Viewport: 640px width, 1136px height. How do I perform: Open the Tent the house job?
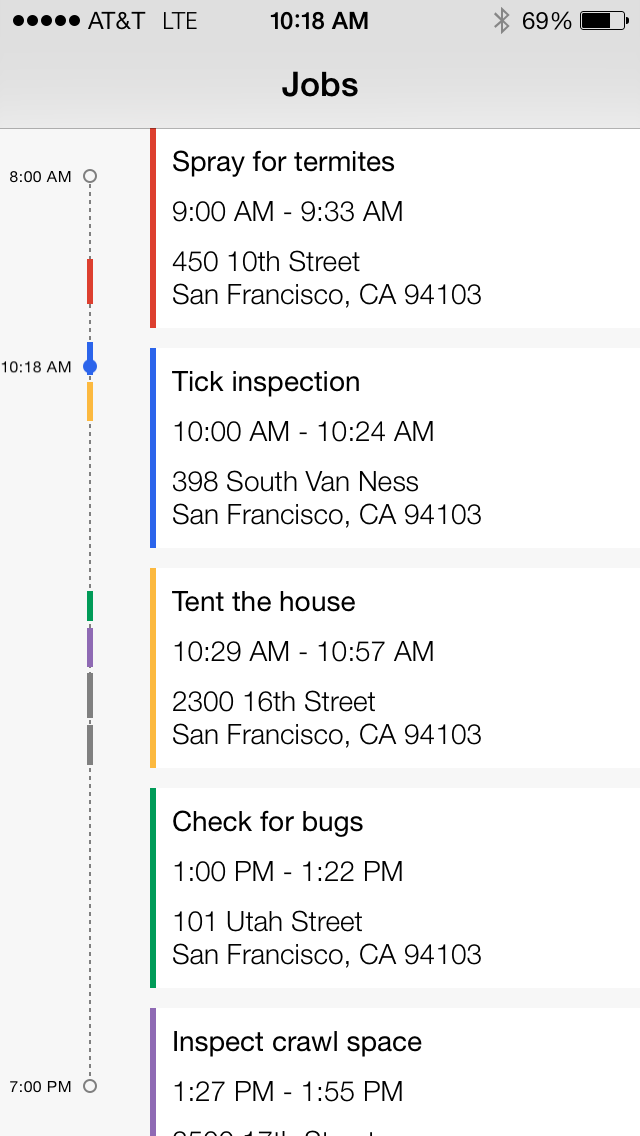click(264, 602)
